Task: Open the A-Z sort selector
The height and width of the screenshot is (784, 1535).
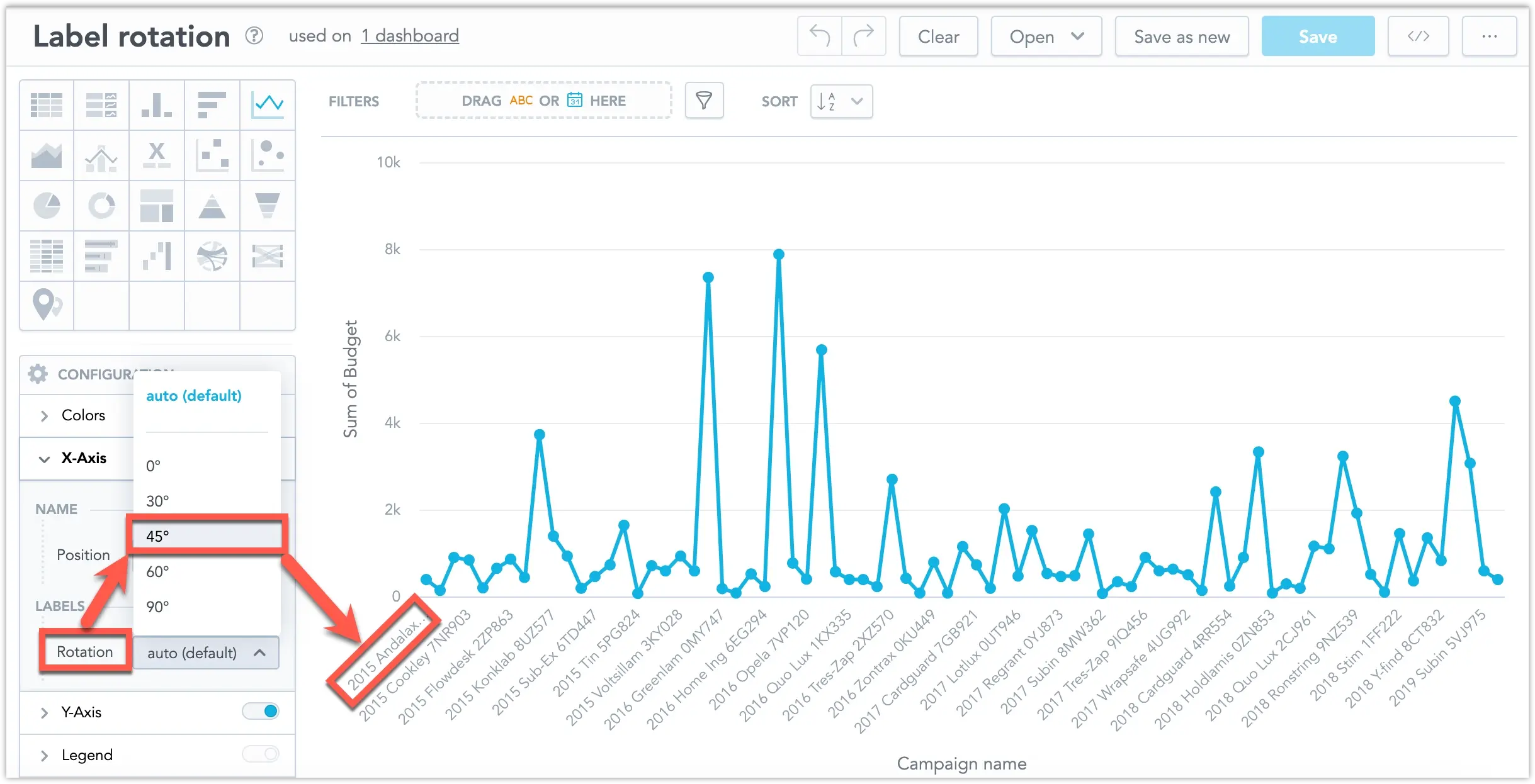Action: click(x=840, y=101)
